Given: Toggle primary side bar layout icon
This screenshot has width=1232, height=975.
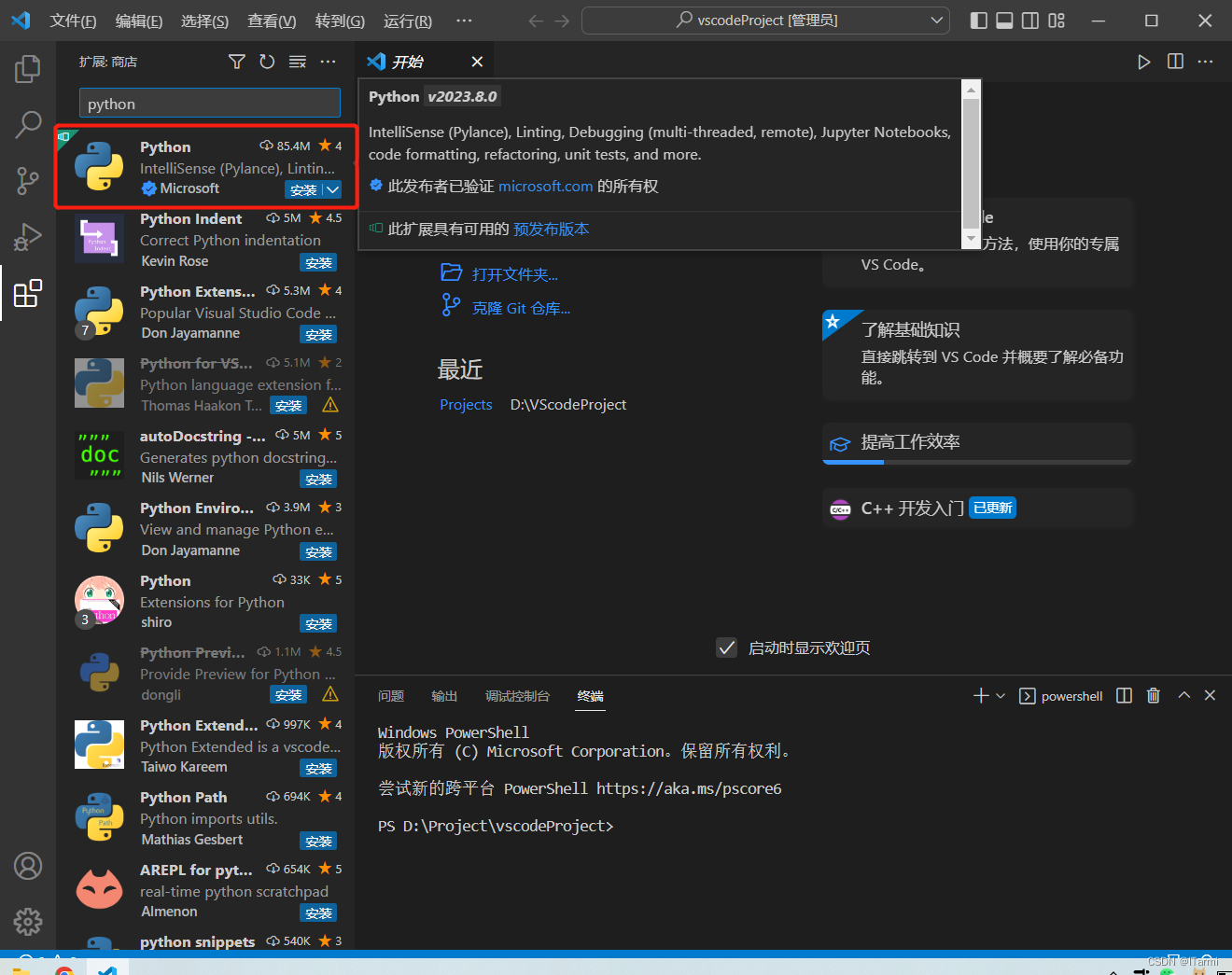Looking at the screenshot, I should (x=979, y=21).
